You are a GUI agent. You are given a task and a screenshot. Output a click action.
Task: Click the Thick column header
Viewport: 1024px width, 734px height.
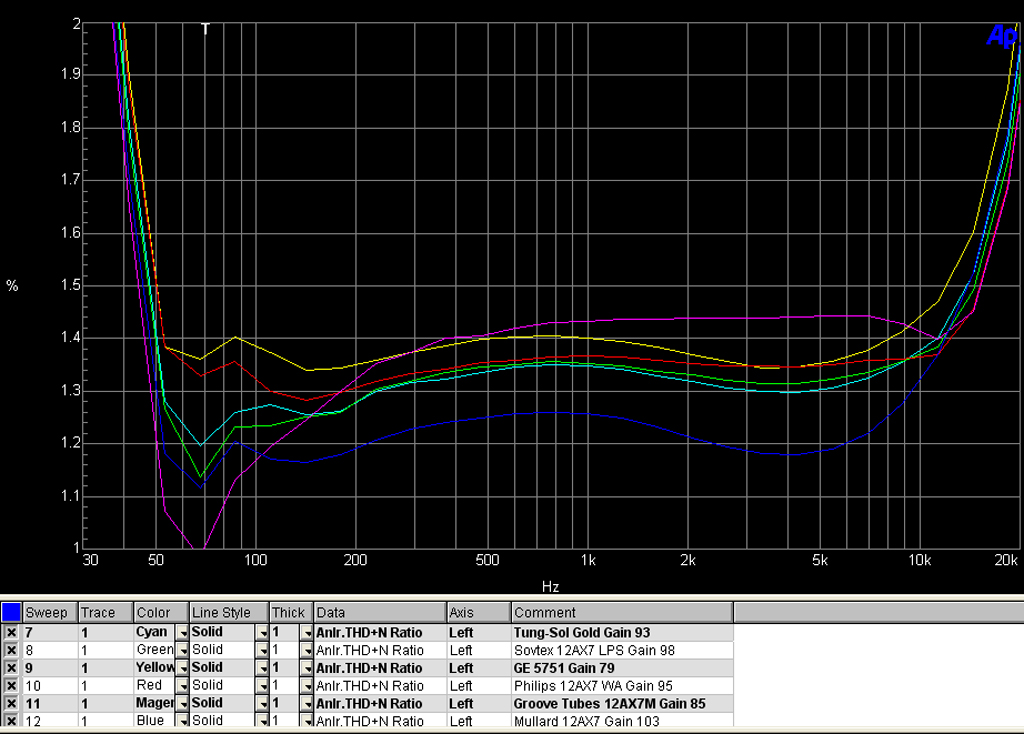coord(291,613)
